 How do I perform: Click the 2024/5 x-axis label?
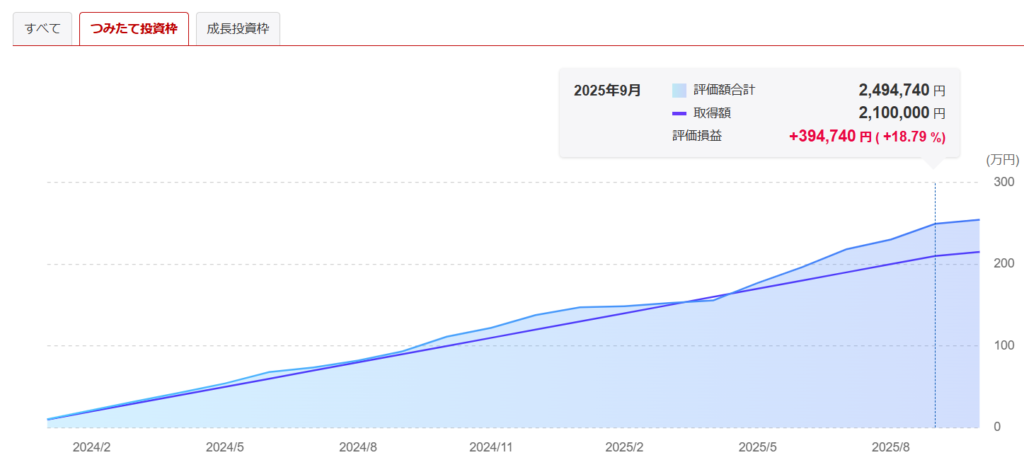point(224,447)
